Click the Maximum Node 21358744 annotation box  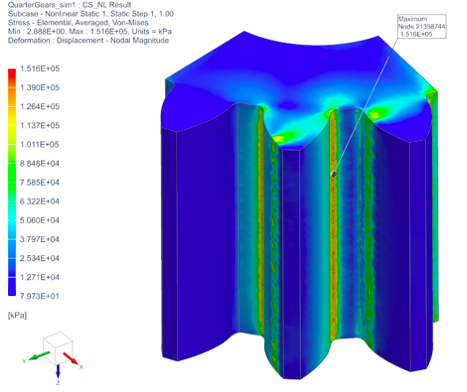(x=422, y=27)
